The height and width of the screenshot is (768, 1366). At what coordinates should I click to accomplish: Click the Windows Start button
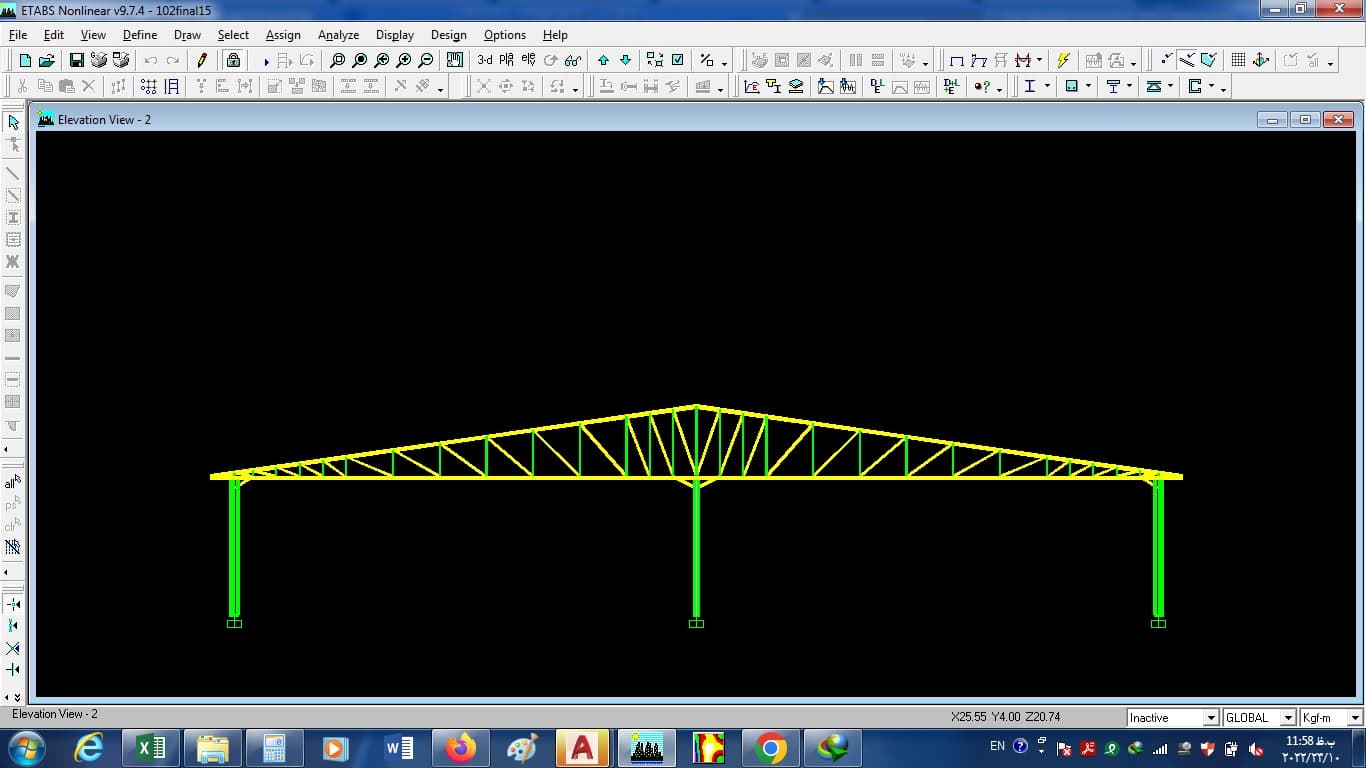26,748
